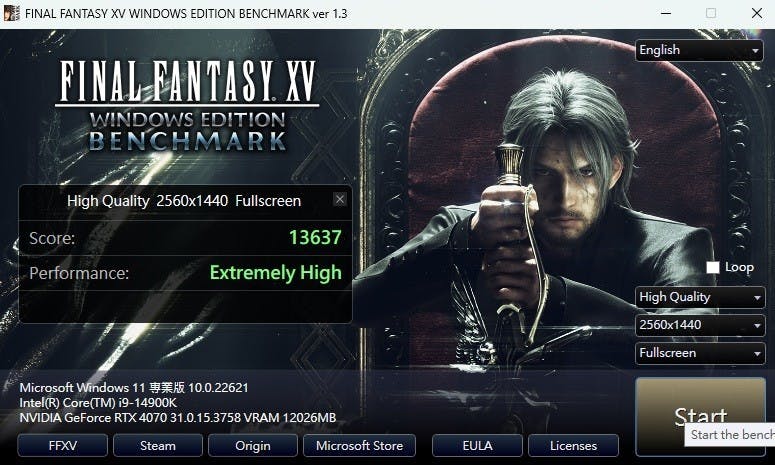Close the benchmark window
Screen dimensions: 775x465
point(756,13)
